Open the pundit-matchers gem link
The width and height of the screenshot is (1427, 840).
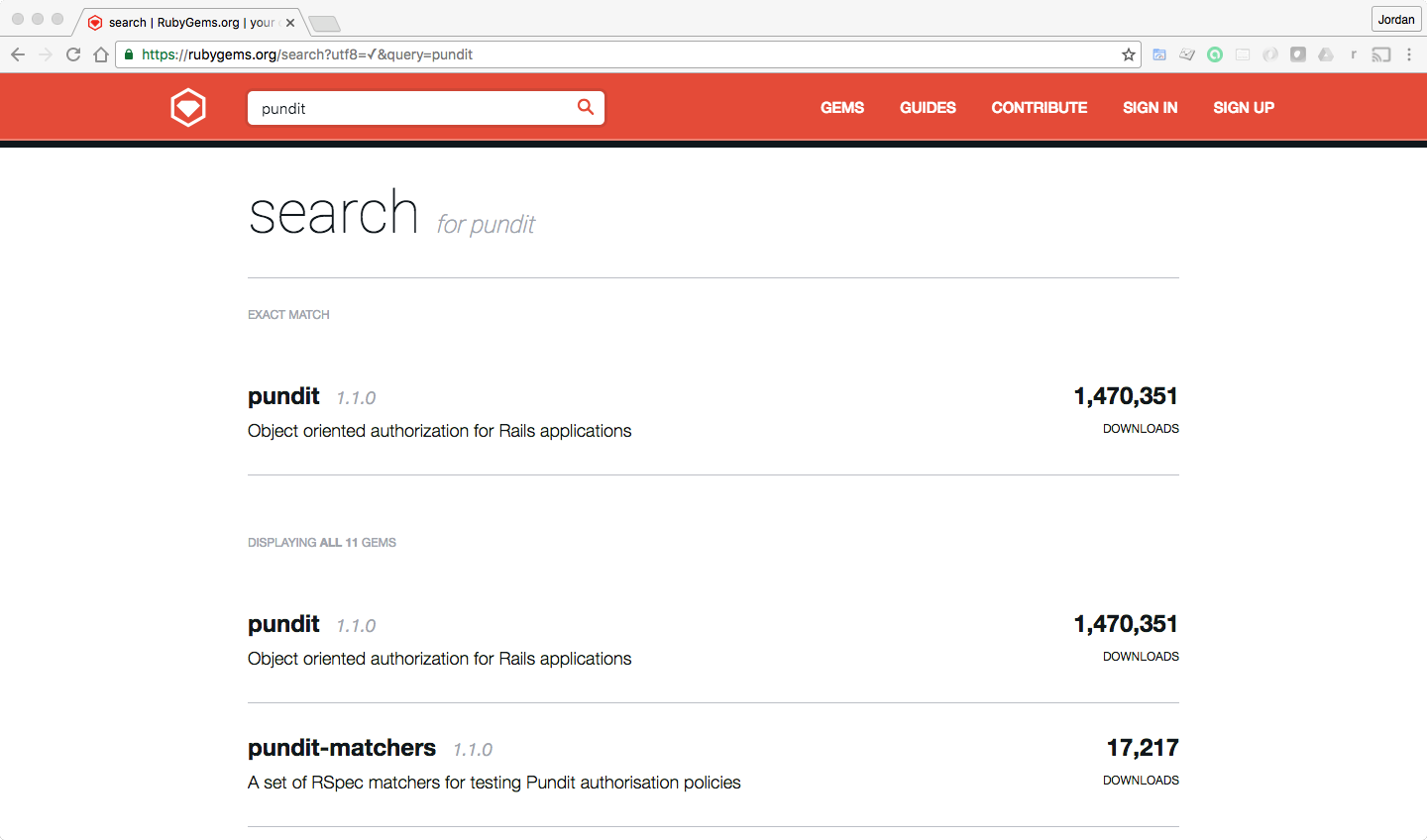tap(342, 748)
